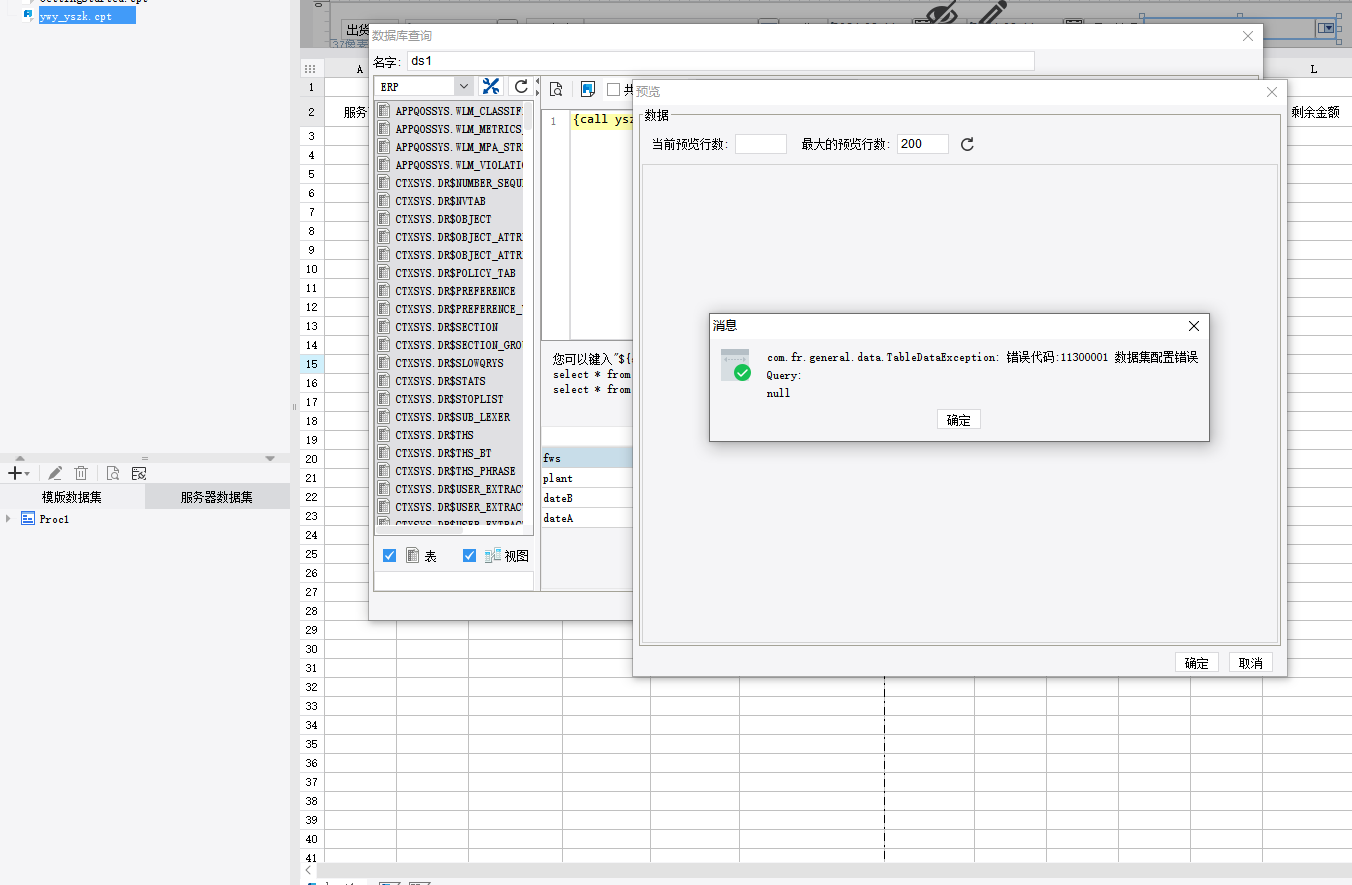
Task: Open the ERP connection dropdown
Action: coord(463,87)
